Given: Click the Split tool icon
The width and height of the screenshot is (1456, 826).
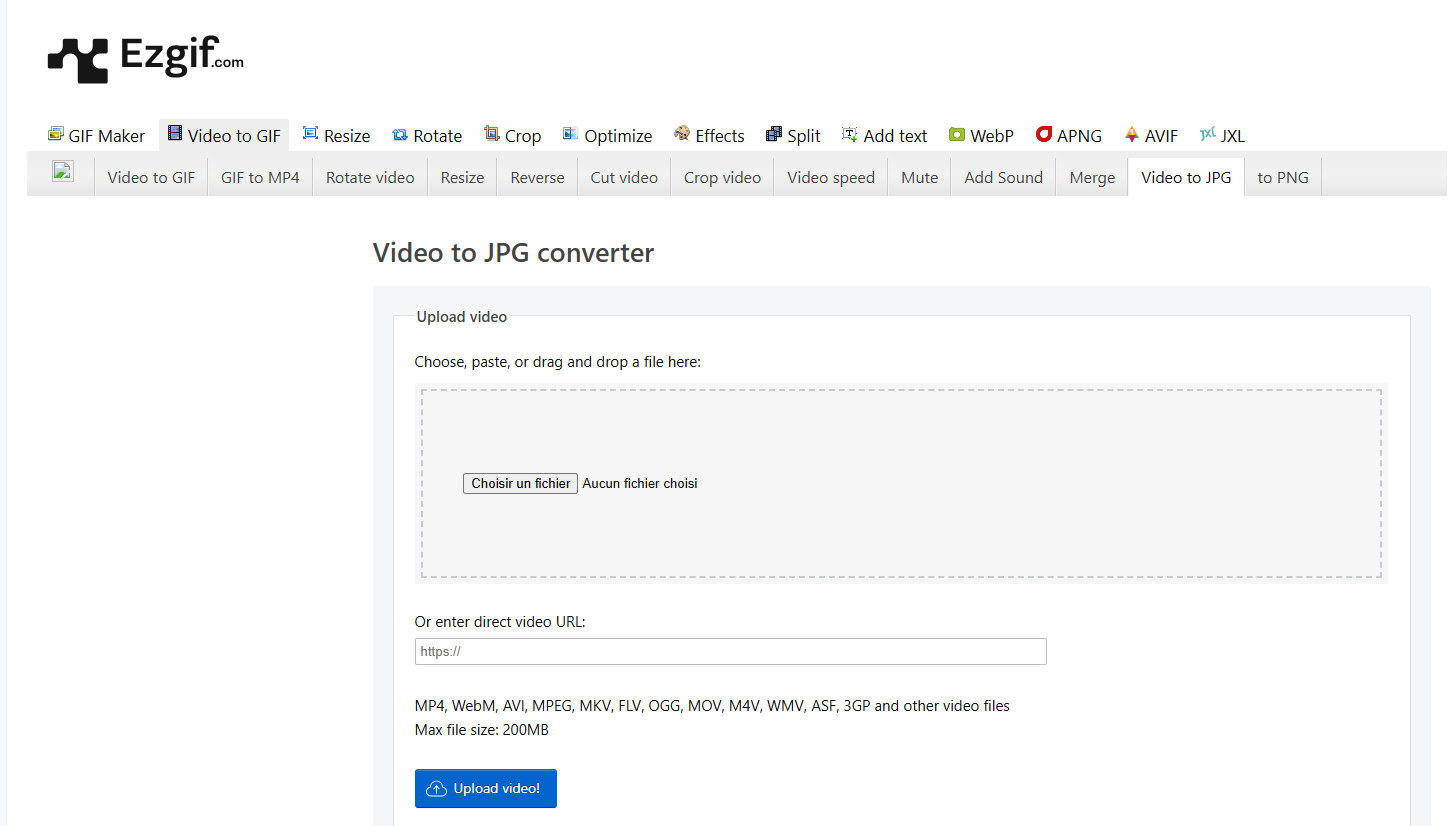Looking at the screenshot, I should 773,135.
